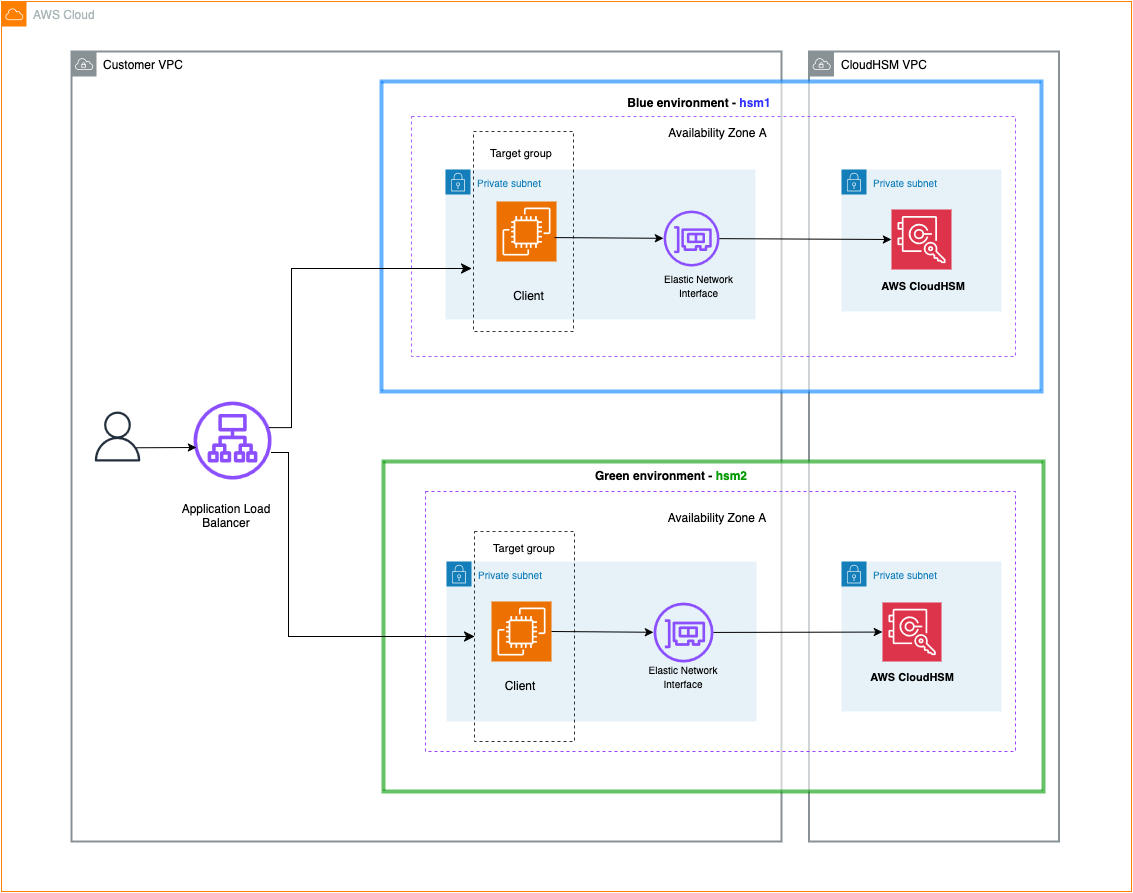1133x893 pixels.
Task: Select the Customer VPC cloud icon
Action: (x=84, y=64)
